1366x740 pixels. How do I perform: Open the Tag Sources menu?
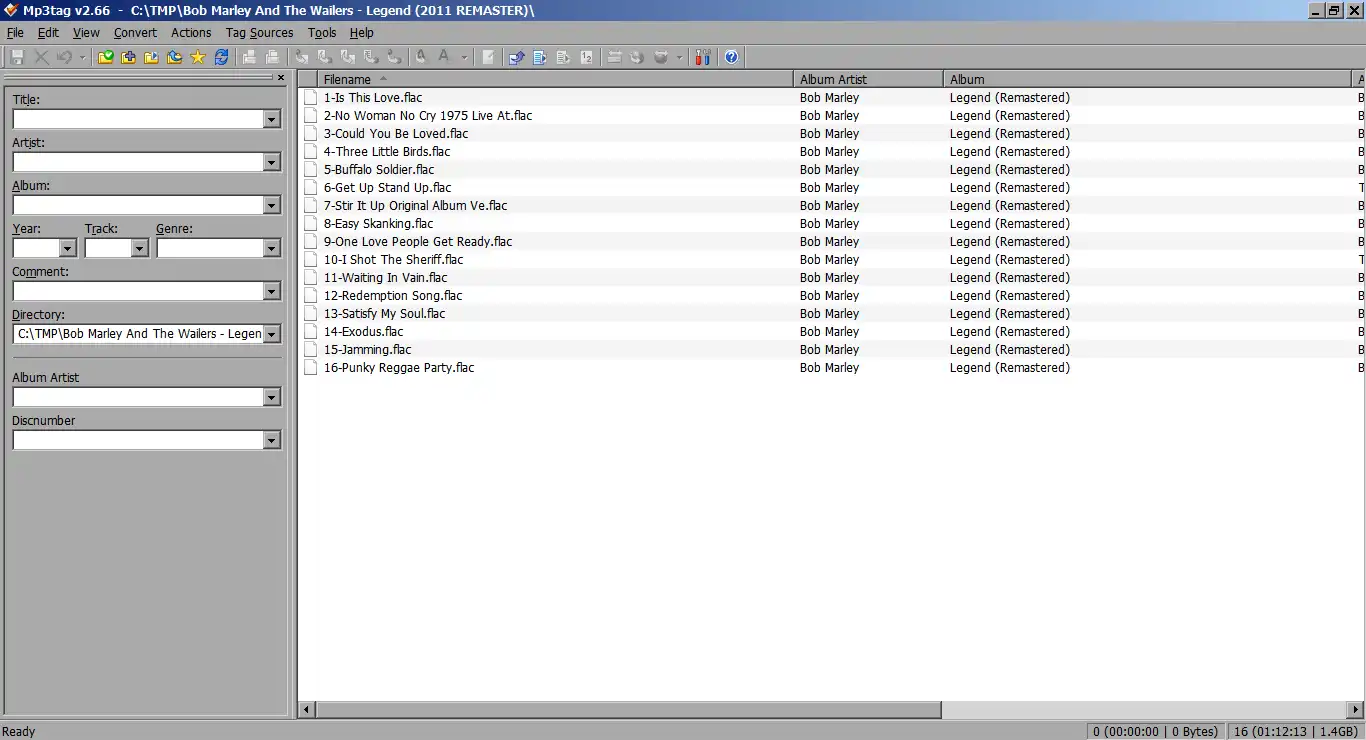click(260, 32)
